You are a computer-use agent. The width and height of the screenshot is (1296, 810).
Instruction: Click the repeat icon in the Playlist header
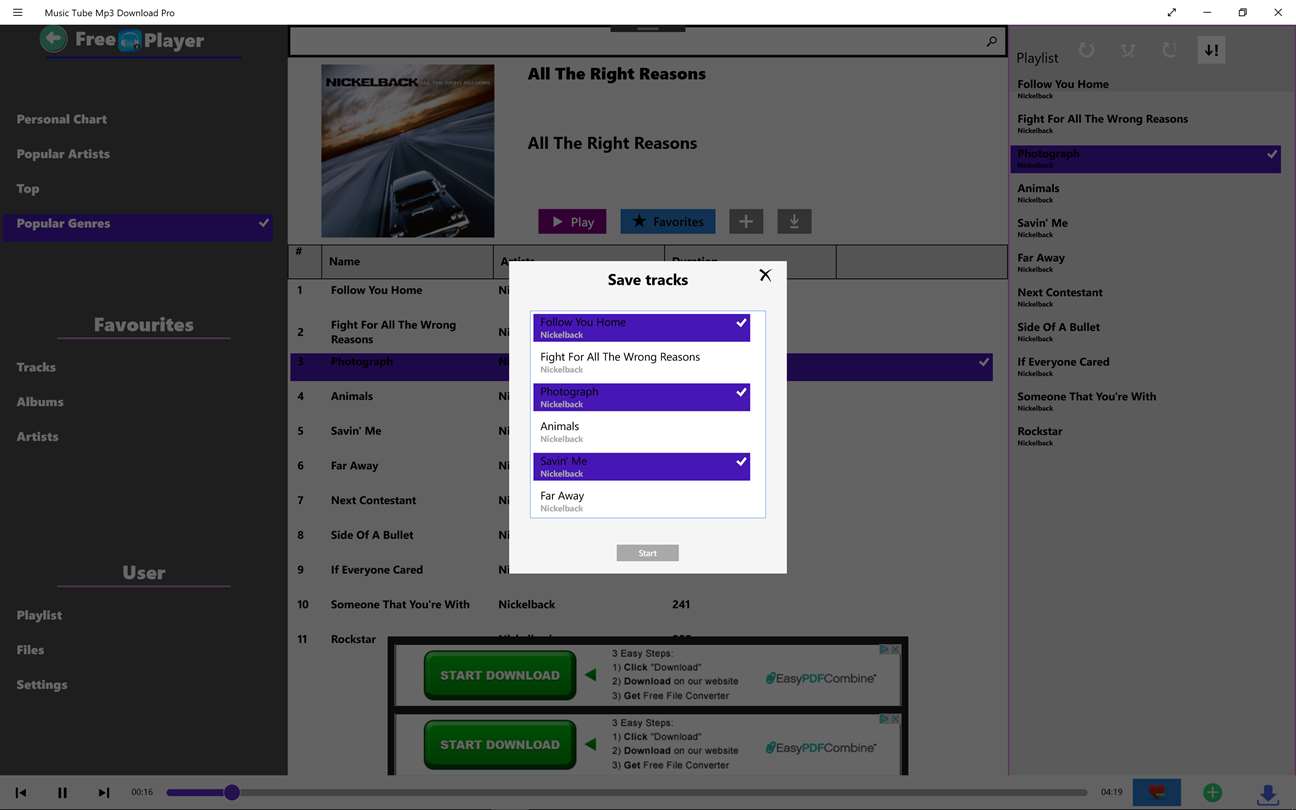click(1086, 50)
